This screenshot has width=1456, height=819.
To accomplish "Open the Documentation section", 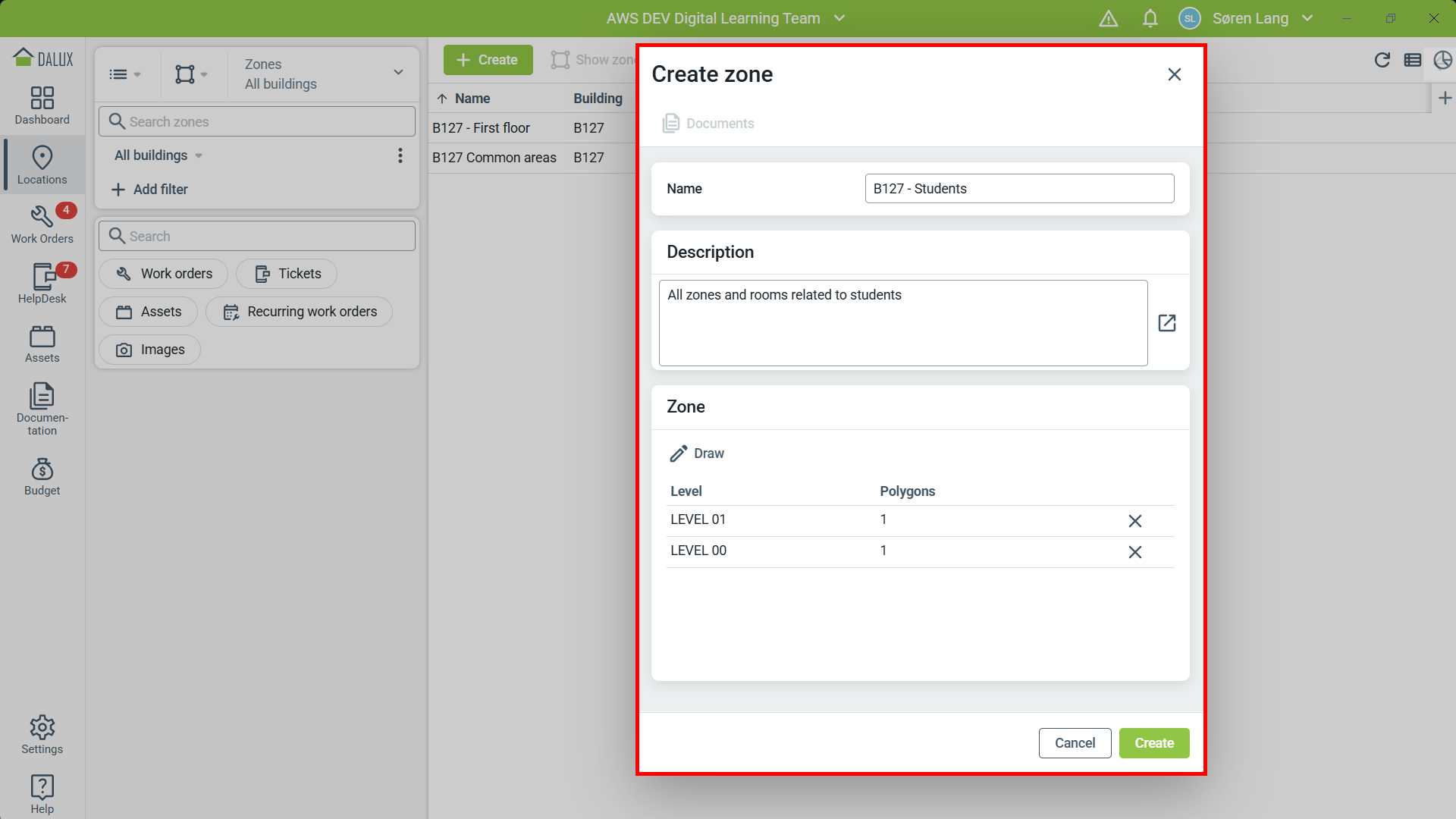I will click(x=42, y=408).
